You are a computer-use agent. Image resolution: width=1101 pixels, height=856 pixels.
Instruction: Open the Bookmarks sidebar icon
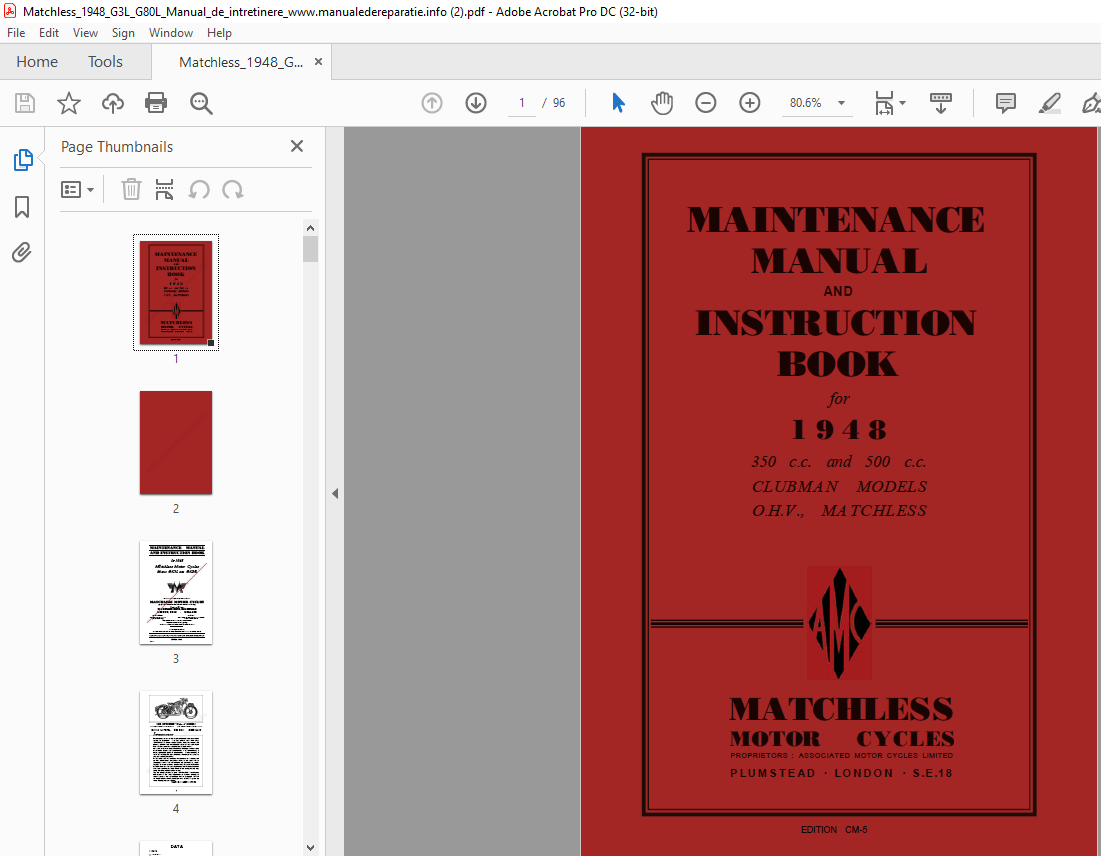22,207
